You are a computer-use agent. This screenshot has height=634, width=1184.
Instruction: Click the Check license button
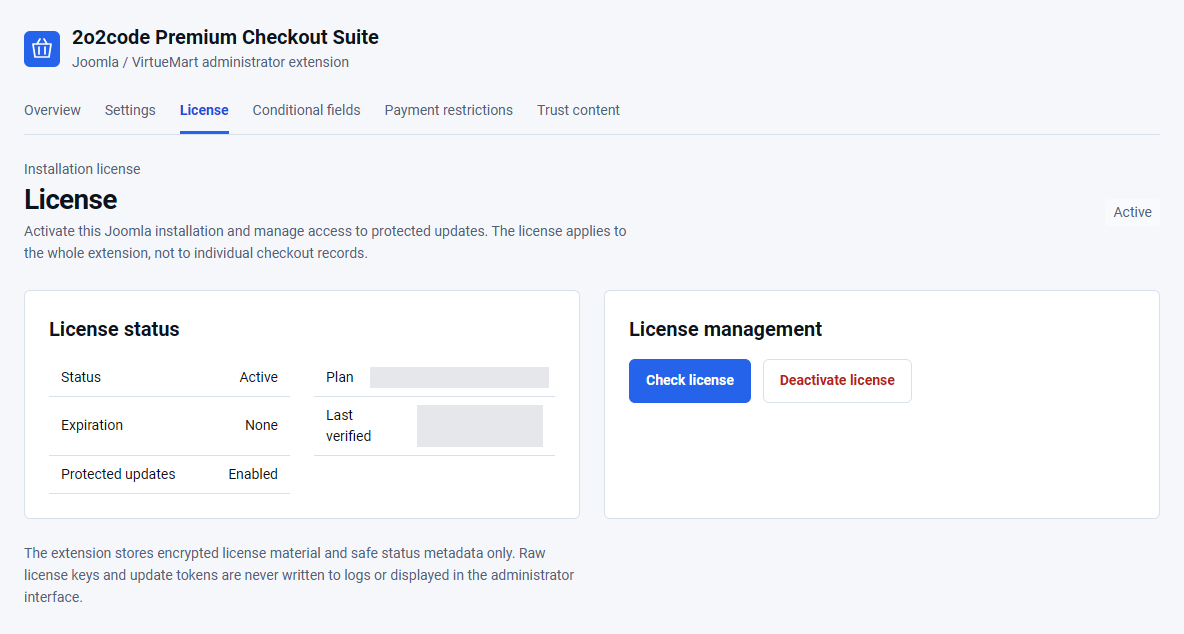pos(689,380)
